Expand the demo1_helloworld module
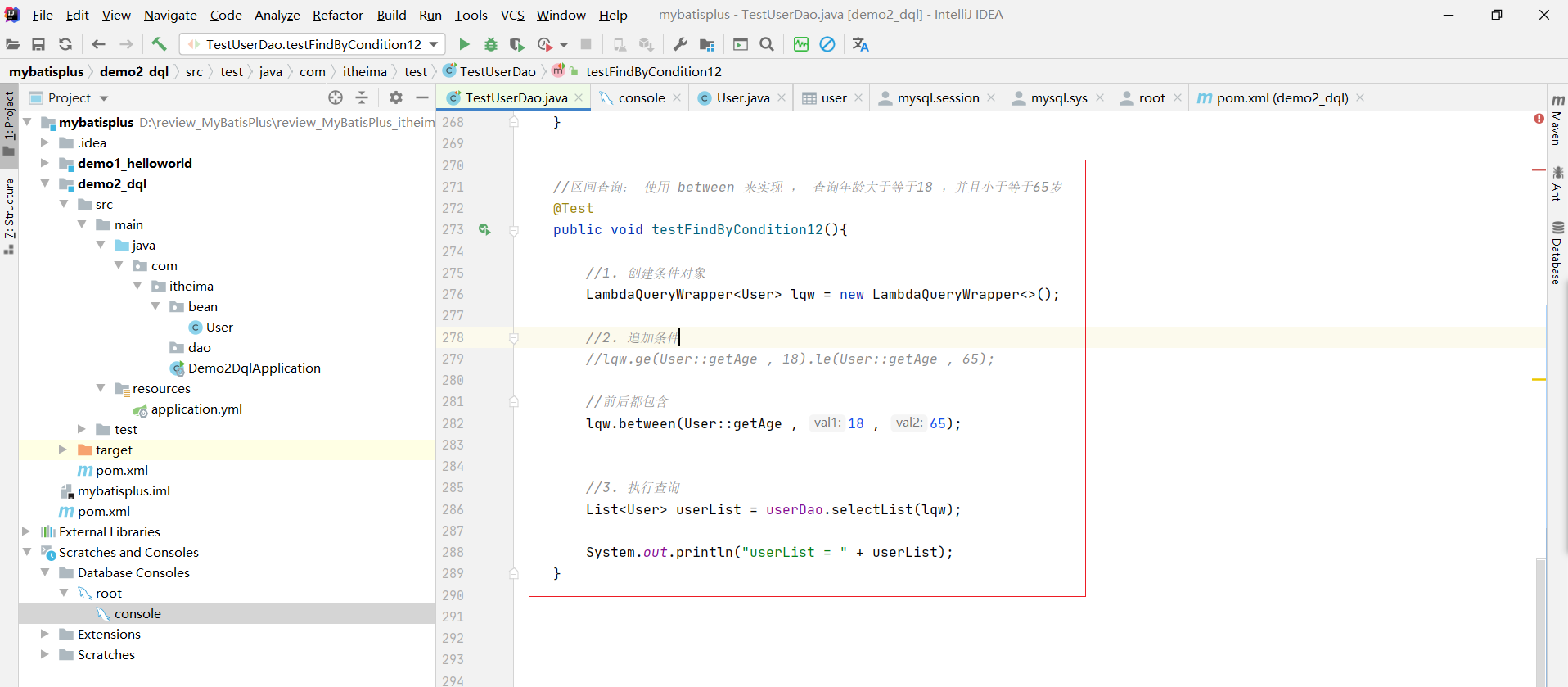Image resolution: width=1568 pixels, height=687 pixels. click(x=45, y=163)
